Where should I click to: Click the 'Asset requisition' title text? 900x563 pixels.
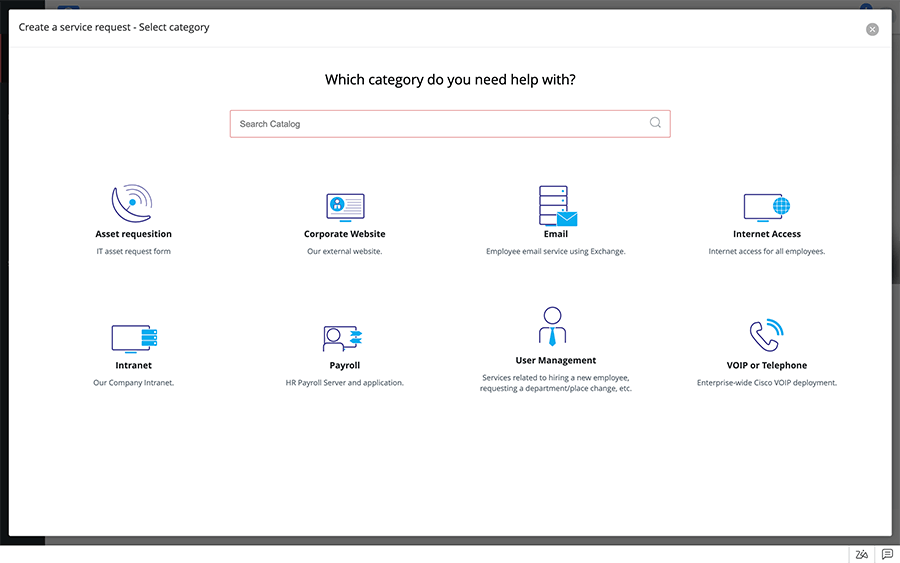(133, 234)
